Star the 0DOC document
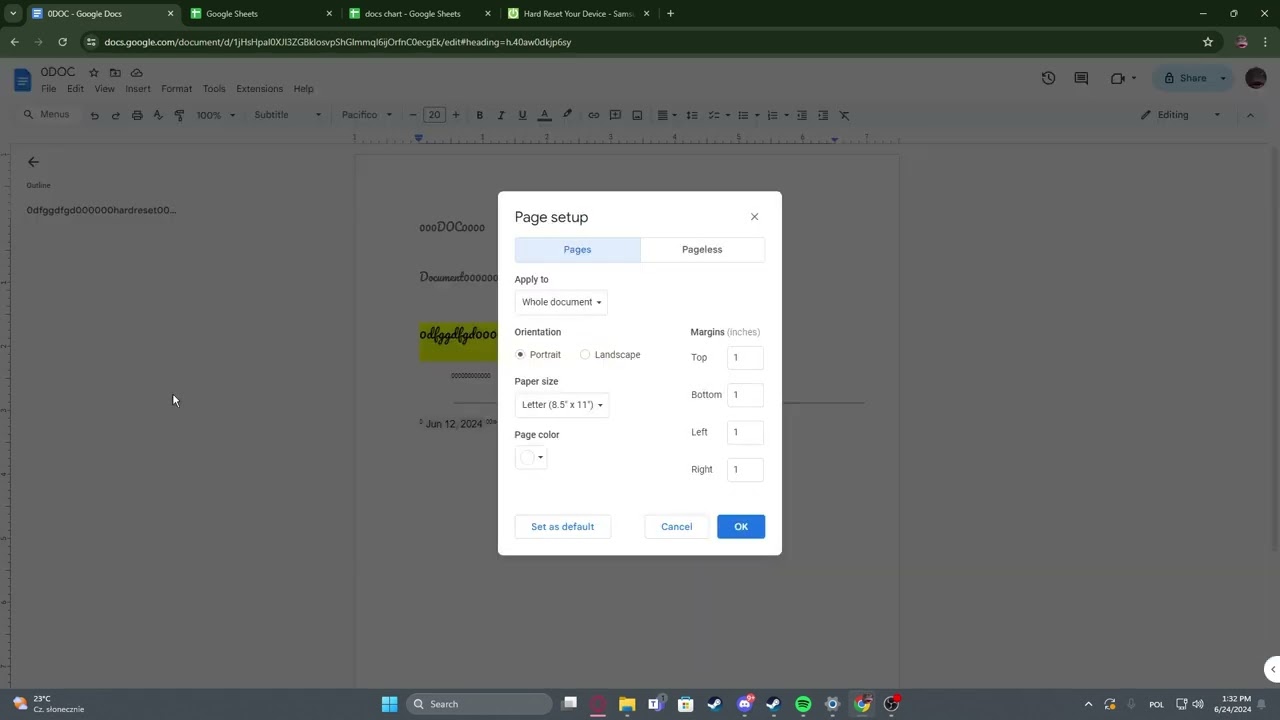Viewport: 1280px width, 720px height. click(93, 72)
